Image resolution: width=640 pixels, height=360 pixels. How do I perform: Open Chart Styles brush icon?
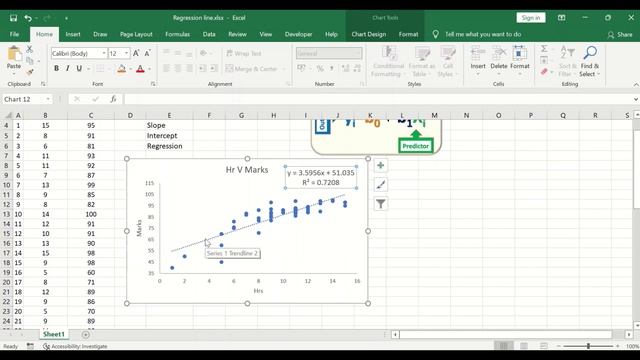pyautogui.click(x=380, y=184)
